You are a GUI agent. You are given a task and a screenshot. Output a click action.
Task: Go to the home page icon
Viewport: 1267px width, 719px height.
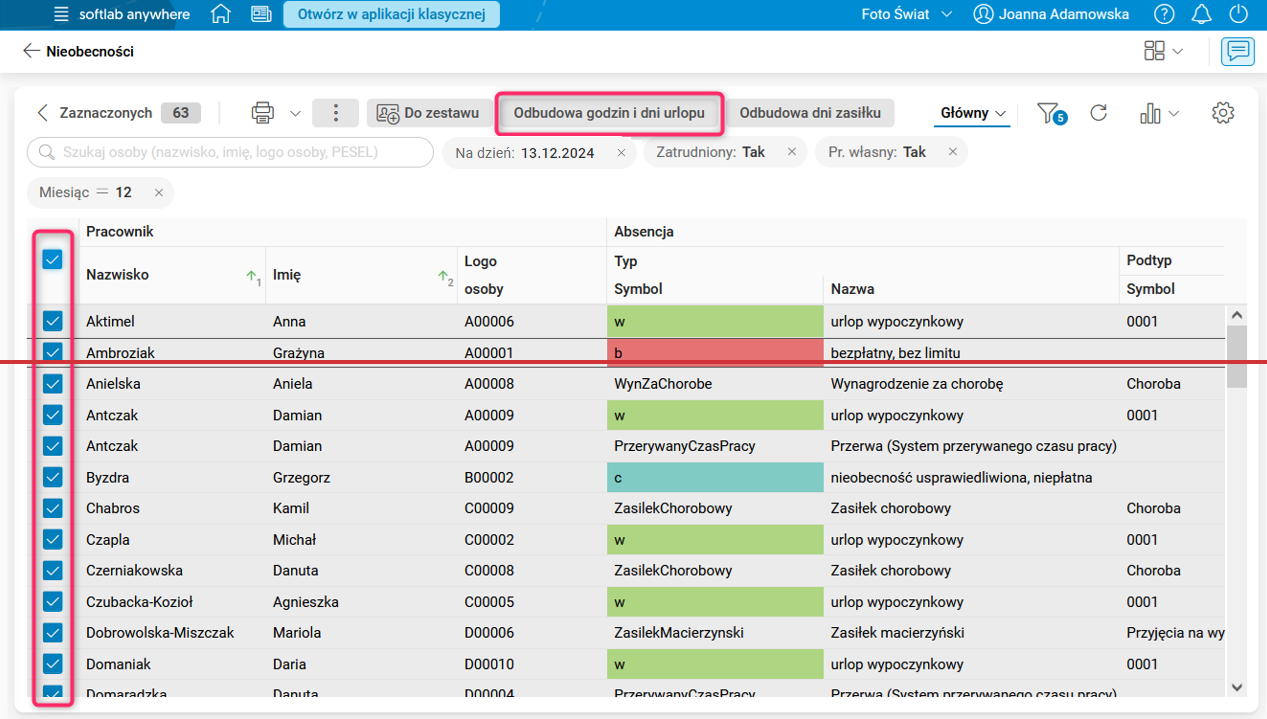(x=221, y=15)
